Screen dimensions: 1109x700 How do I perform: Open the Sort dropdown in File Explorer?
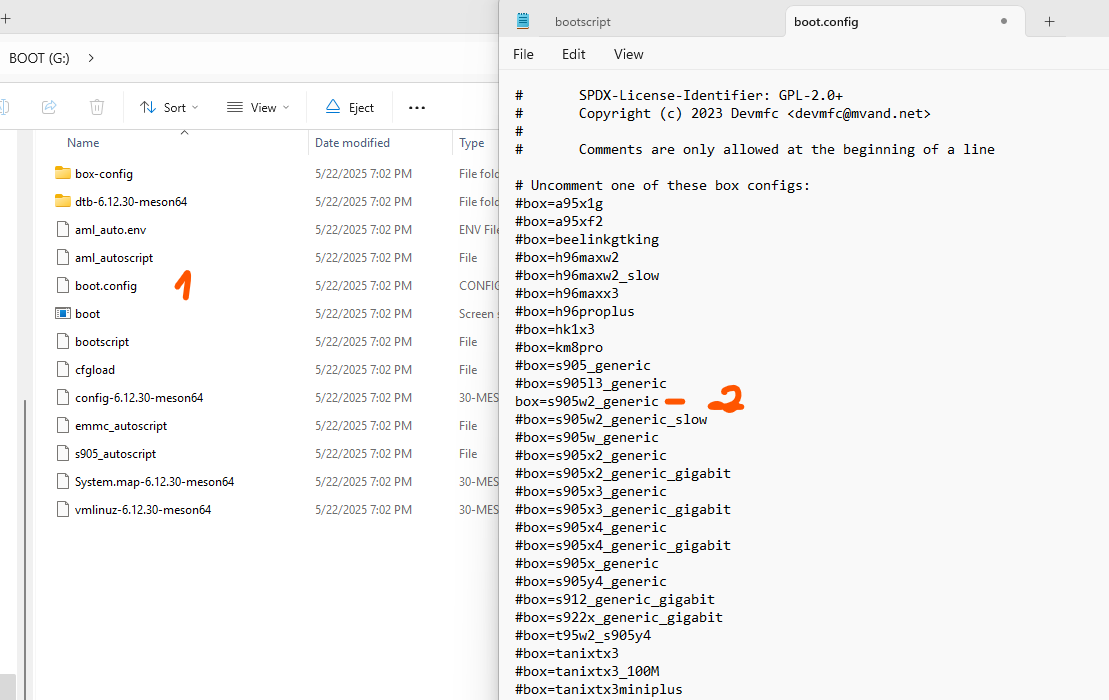[169, 107]
